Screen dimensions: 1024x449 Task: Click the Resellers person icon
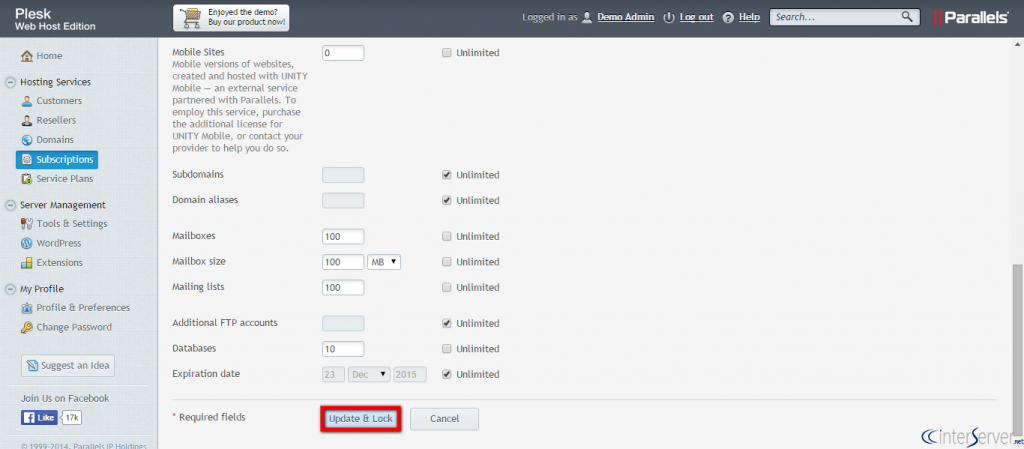[x=27, y=121]
